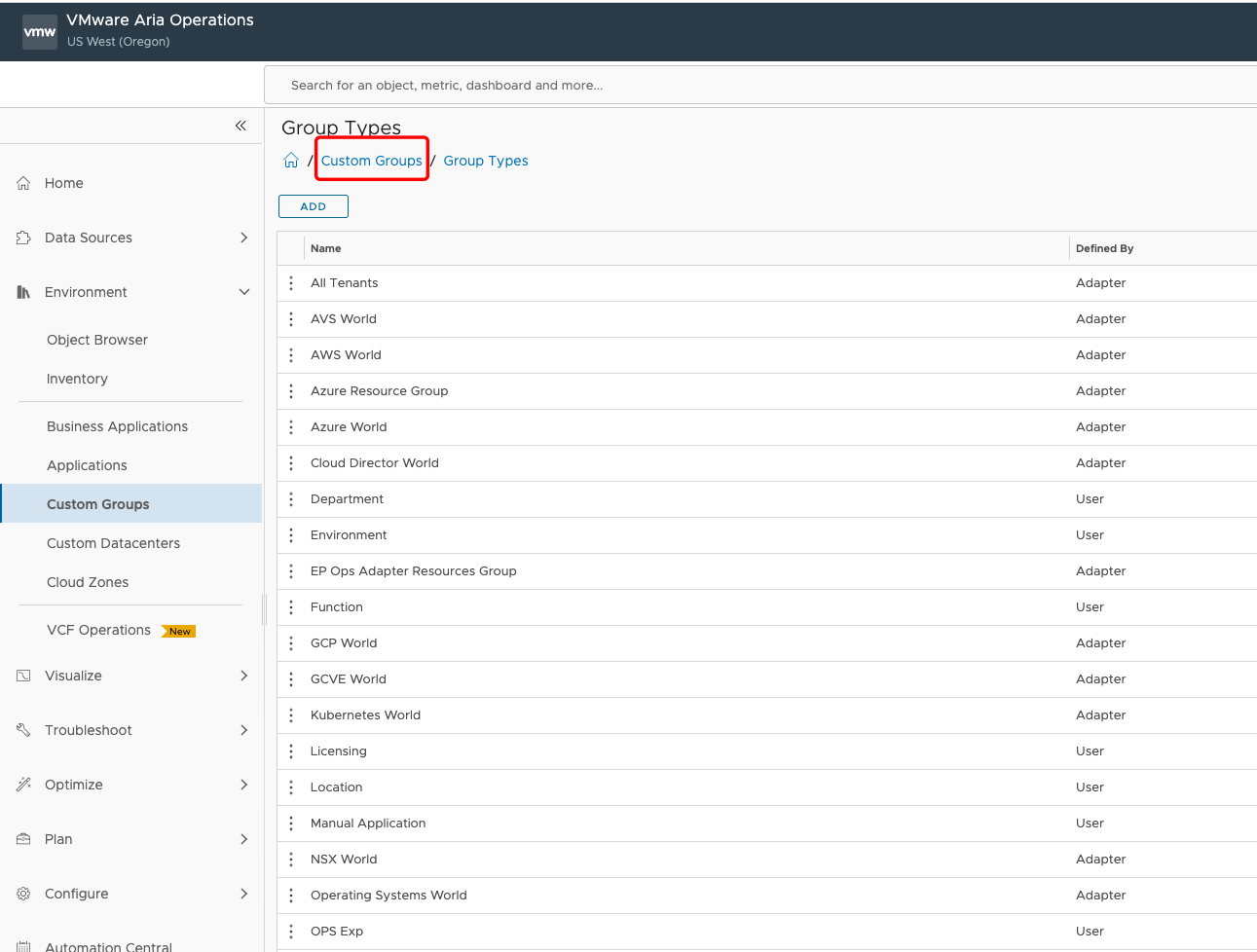Open the kebab menu for GCVE World
The height and width of the screenshot is (952, 1257).
[291, 679]
